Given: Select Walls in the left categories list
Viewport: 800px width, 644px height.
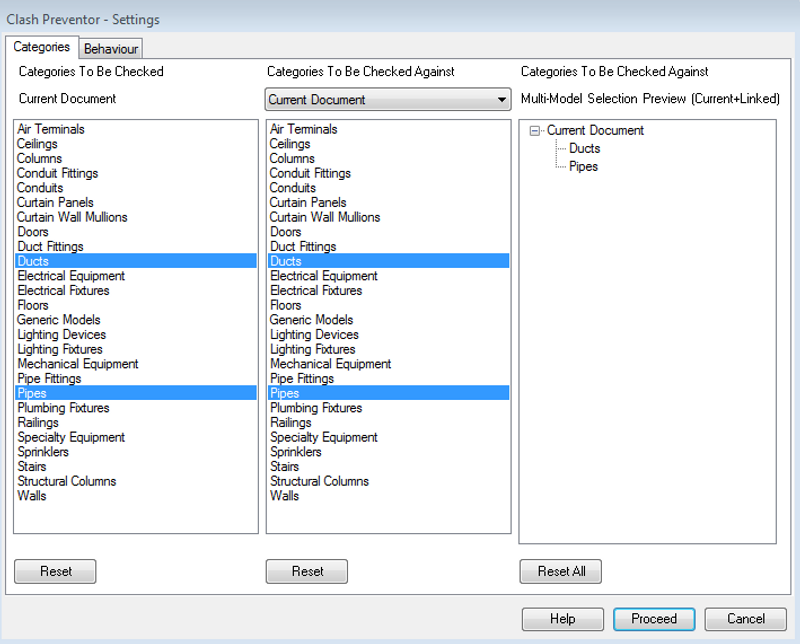Looking at the screenshot, I should [136, 496].
